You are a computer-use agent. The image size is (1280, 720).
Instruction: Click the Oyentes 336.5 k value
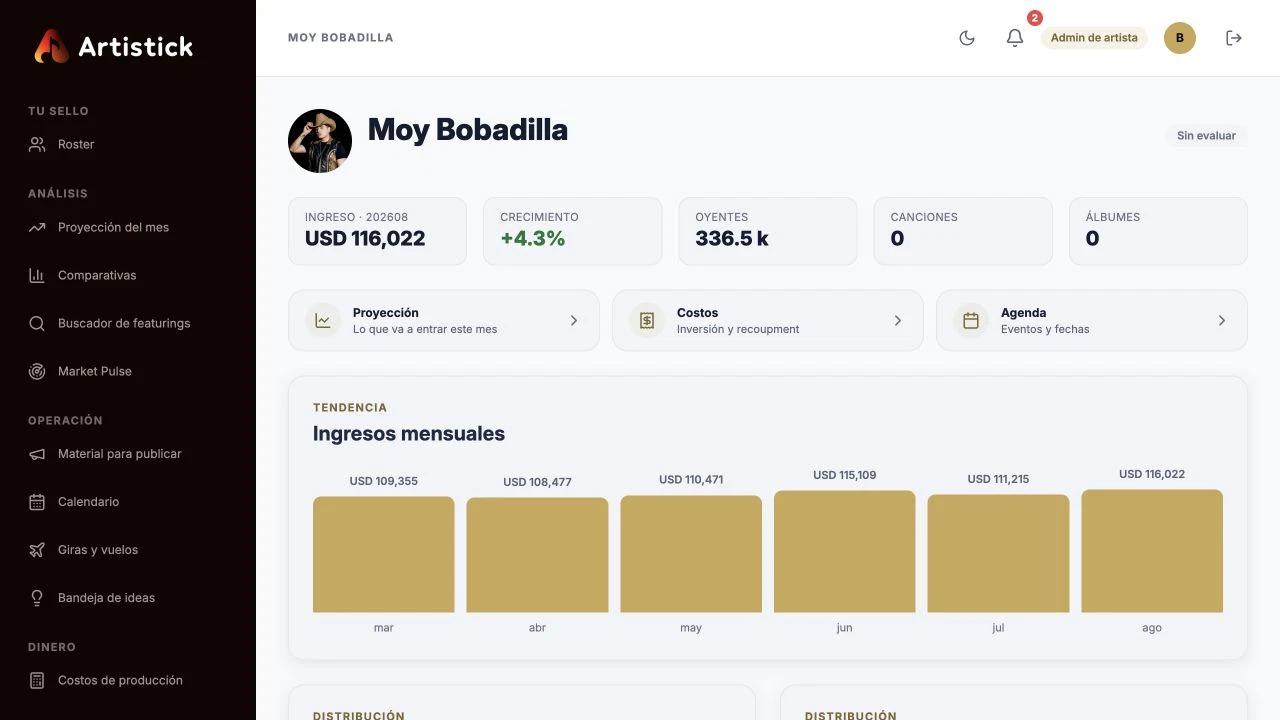[x=732, y=238]
